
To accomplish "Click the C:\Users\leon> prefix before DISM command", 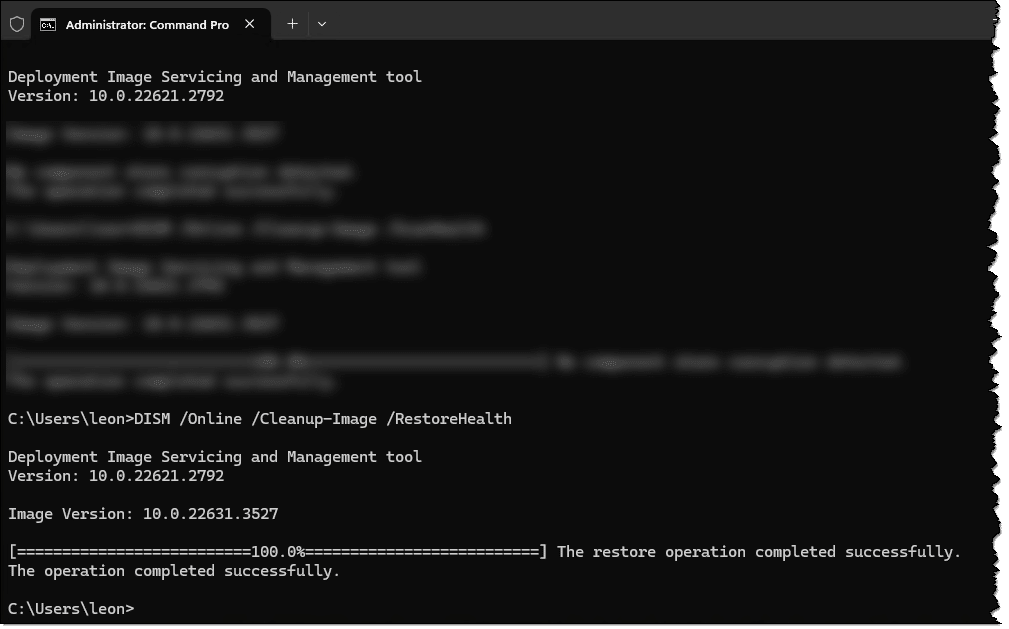I will (x=70, y=419).
